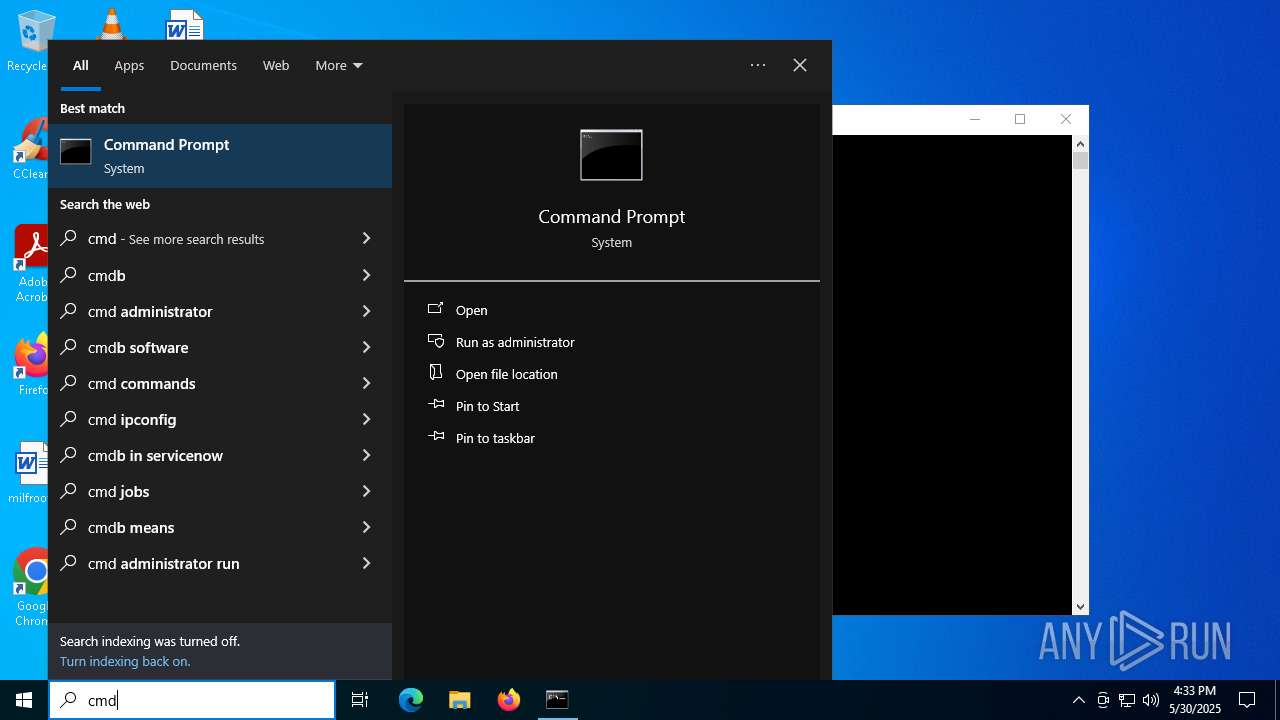
Task: Expand the 'cmd ipconfig' suggestion arrow
Action: tap(366, 419)
